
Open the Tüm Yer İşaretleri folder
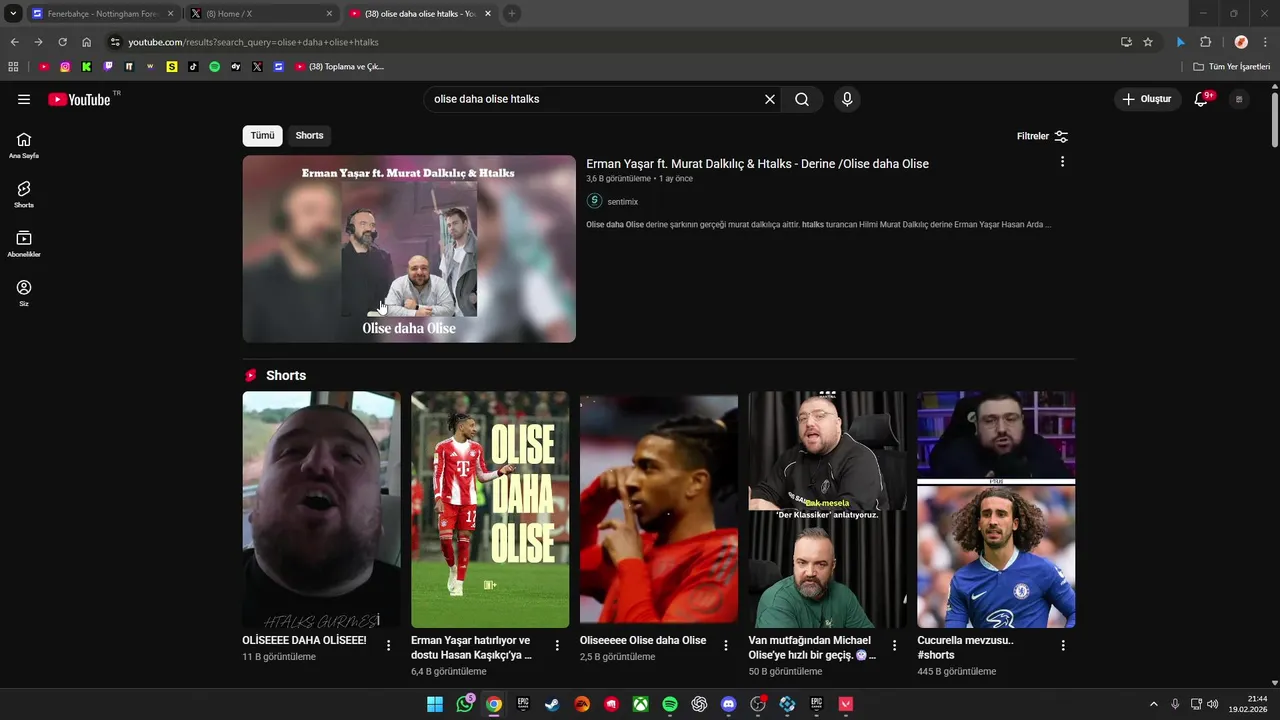tap(1231, 67)
